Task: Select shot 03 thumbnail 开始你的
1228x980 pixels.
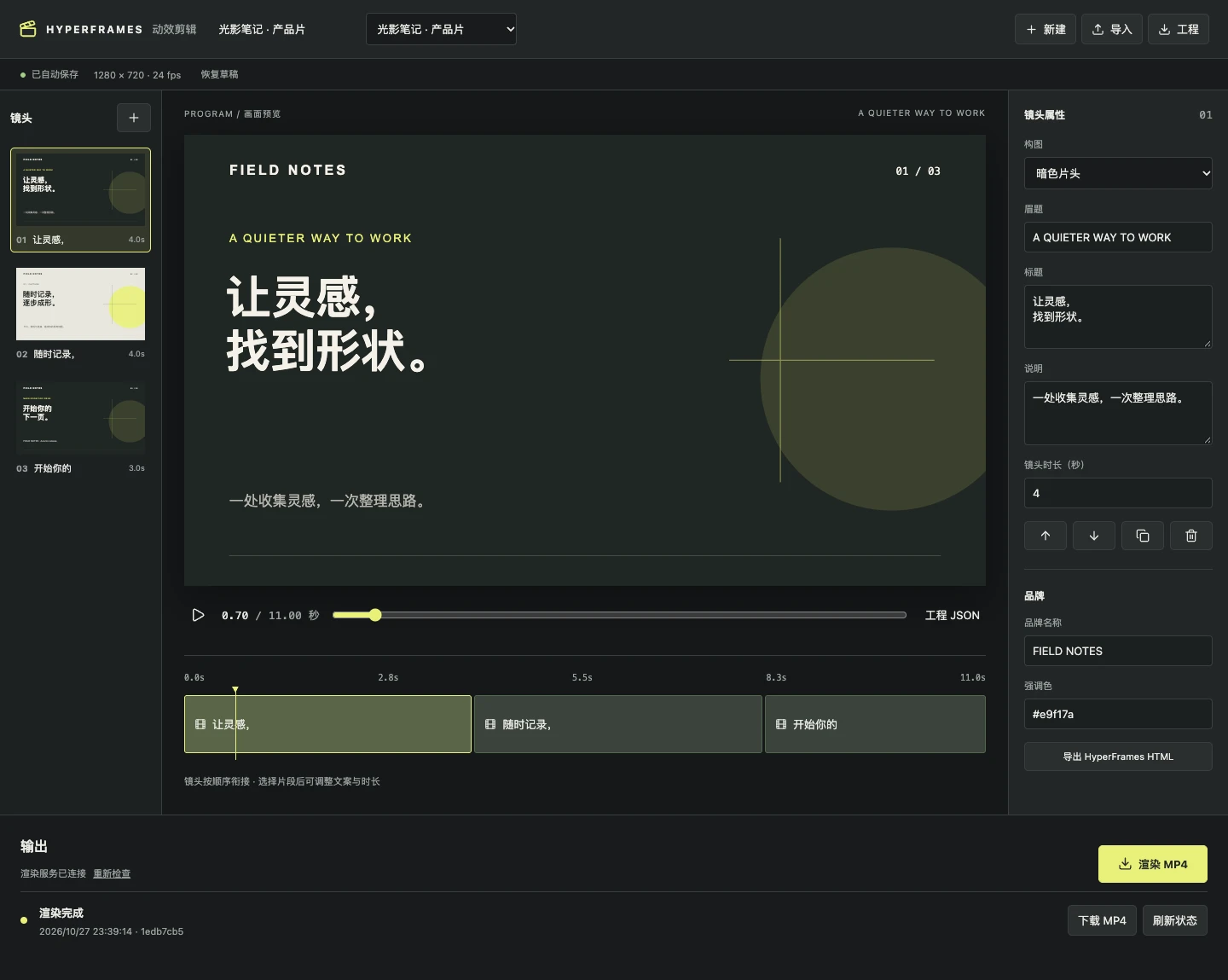Action: (x=80, y=428)
